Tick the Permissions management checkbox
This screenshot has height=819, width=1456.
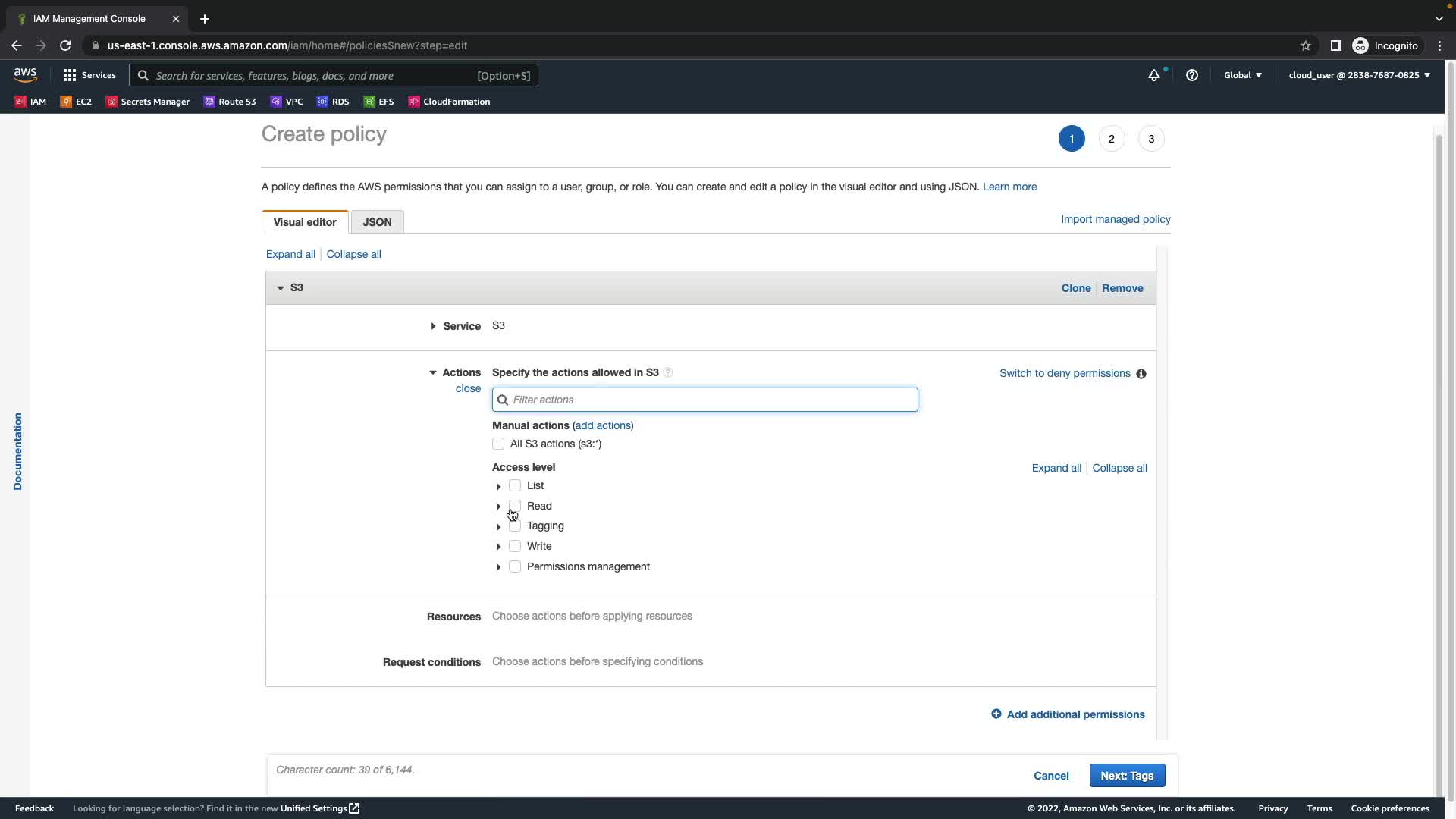(515, 566)
